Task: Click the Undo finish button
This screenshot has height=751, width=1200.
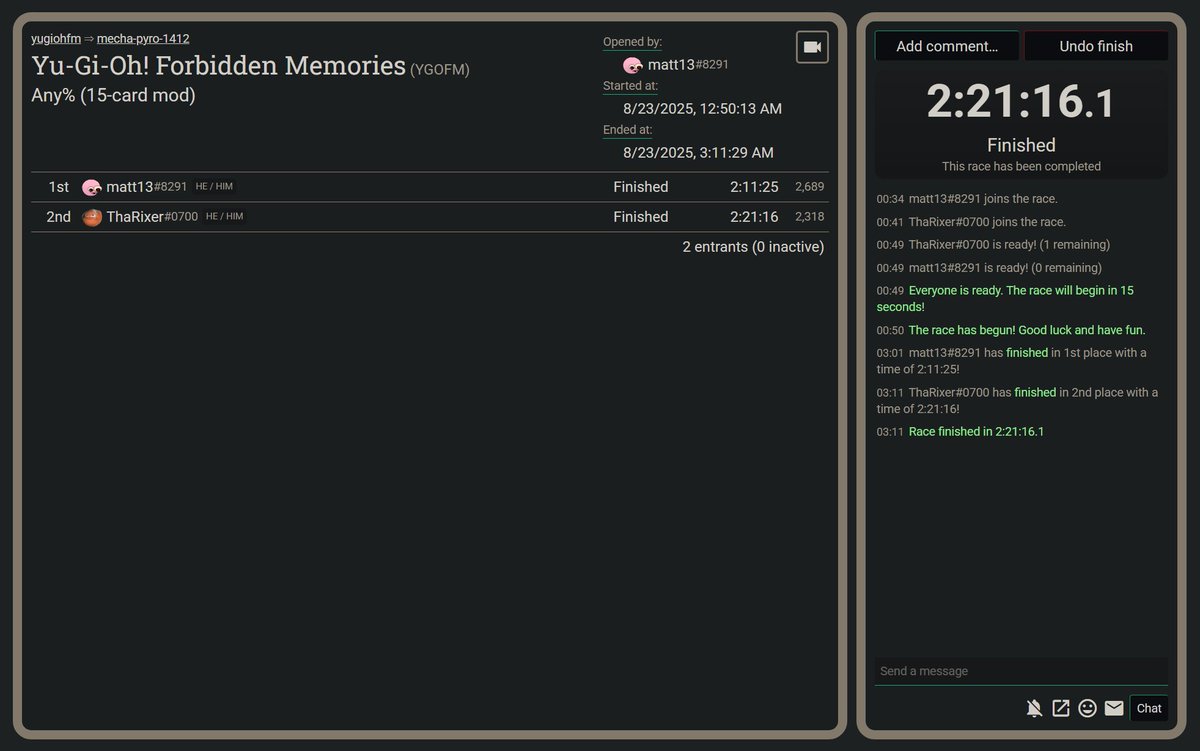Action: pyautogui.click(x=1096, y=46)
